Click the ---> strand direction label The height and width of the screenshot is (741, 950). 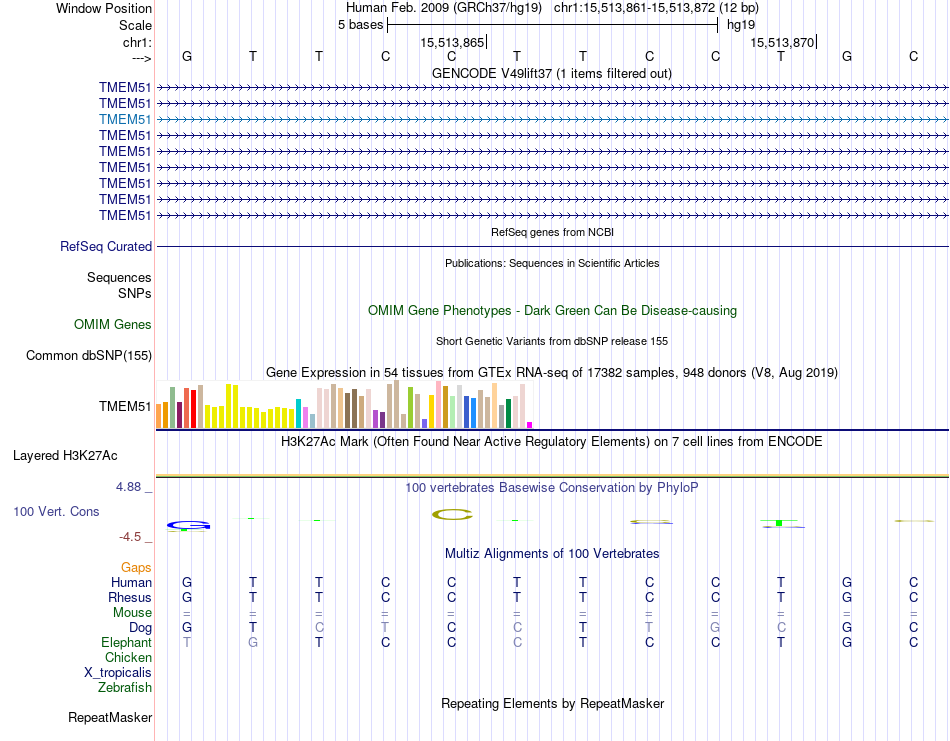pos(141,58)
